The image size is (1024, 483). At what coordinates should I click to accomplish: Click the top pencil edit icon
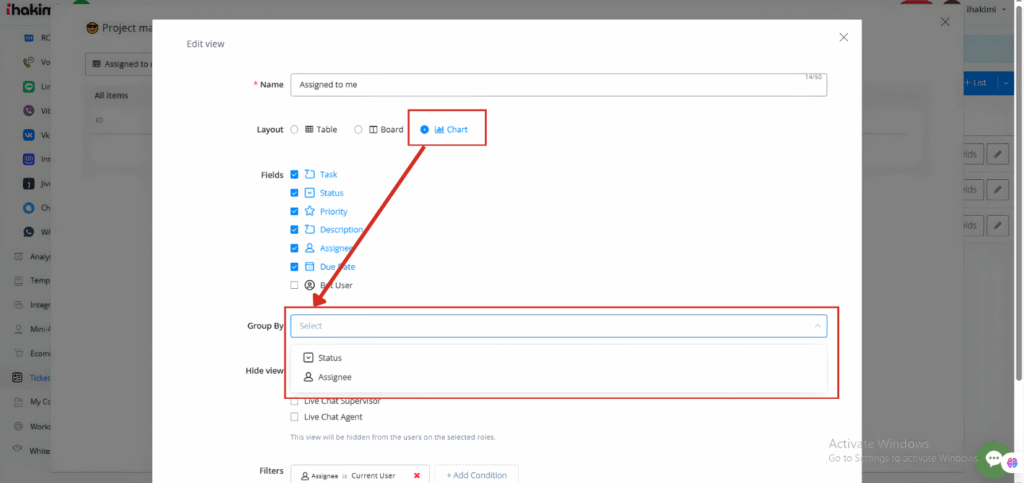pyautogui.click(x=998, y=154)
